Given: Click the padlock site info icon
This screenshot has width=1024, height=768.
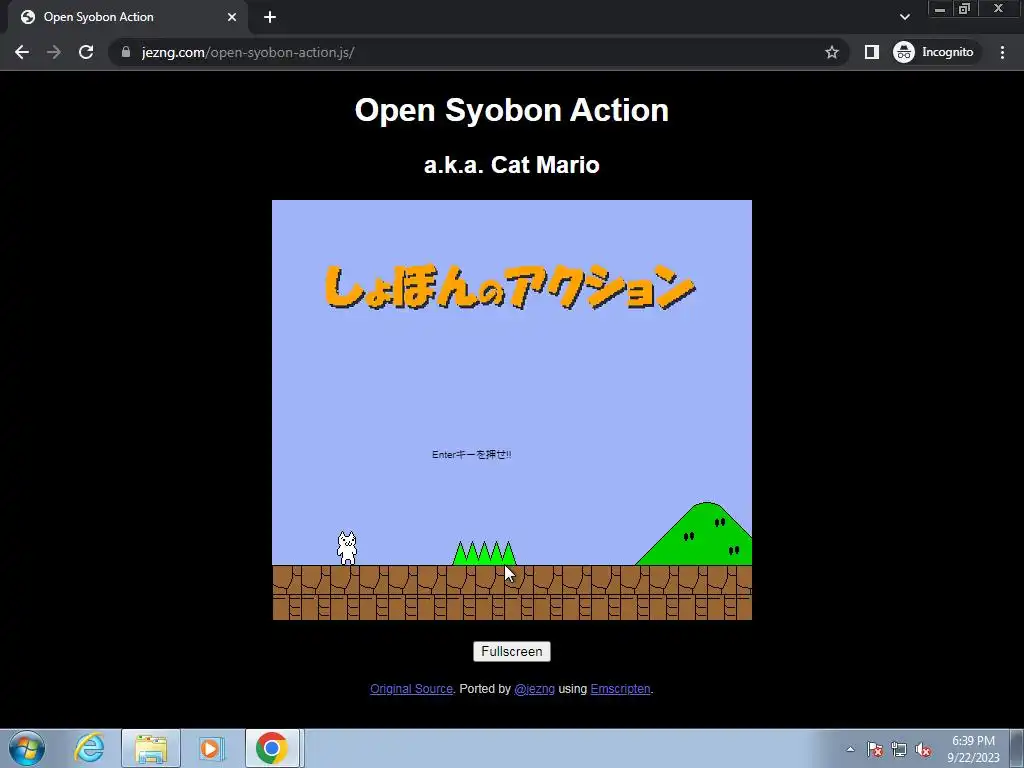Looking at the screenshot, I should (x=126, y=52).
